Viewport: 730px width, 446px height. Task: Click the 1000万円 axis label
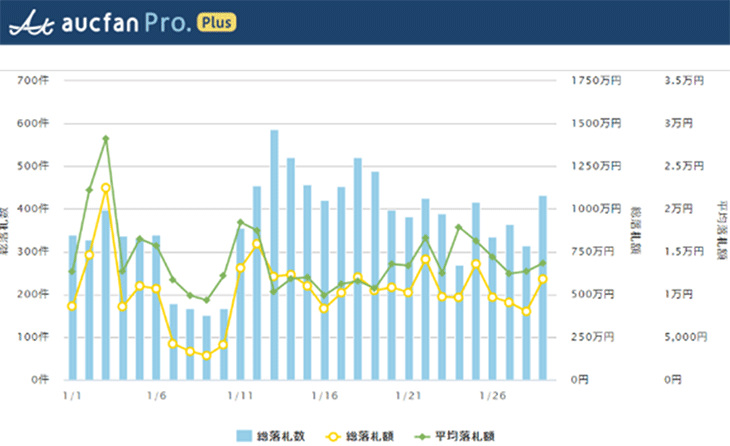click(x=596, y=209)
